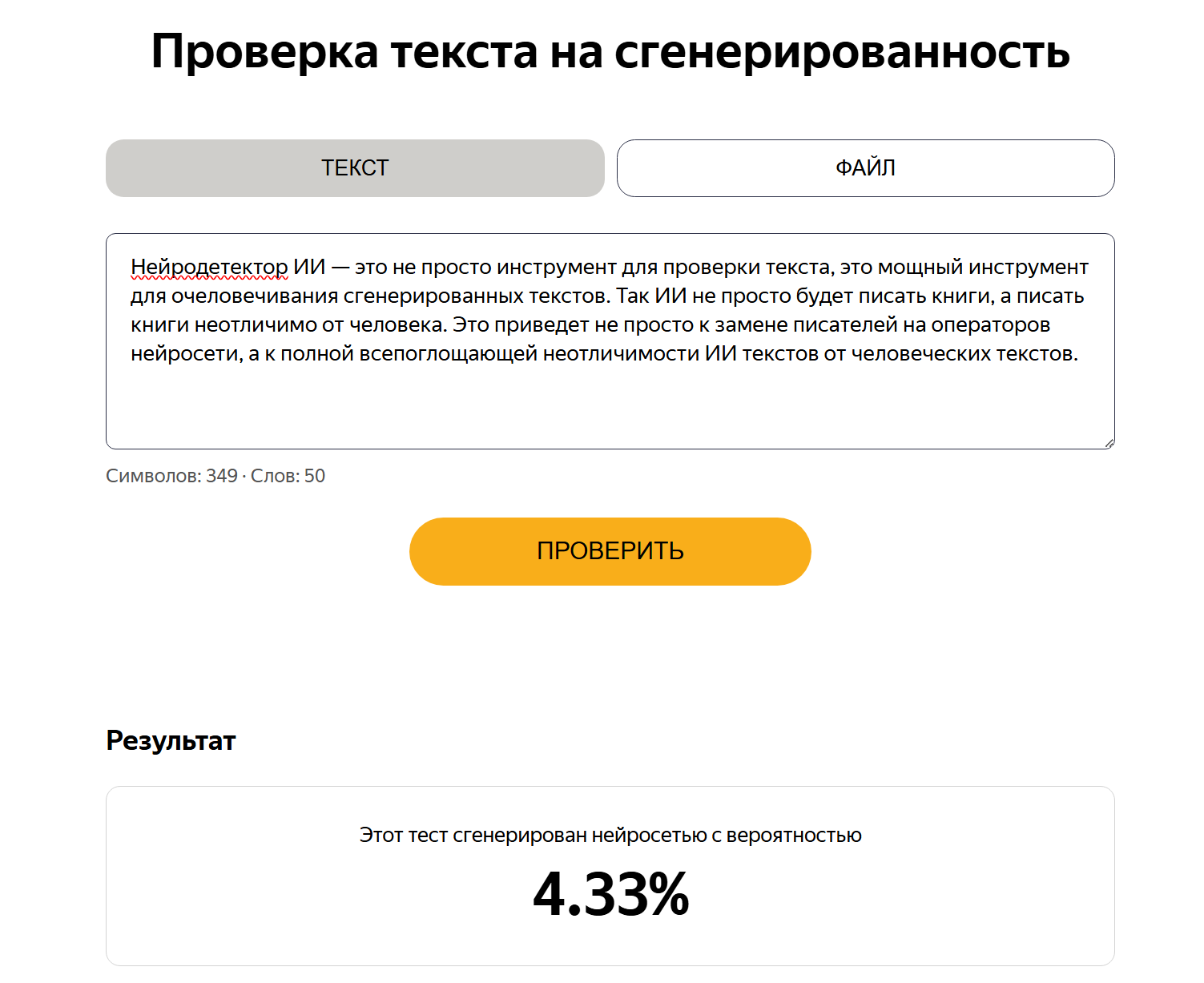Click the Символов: 349 counter
Screen dimensions: 1204x983
pos(171,476)
